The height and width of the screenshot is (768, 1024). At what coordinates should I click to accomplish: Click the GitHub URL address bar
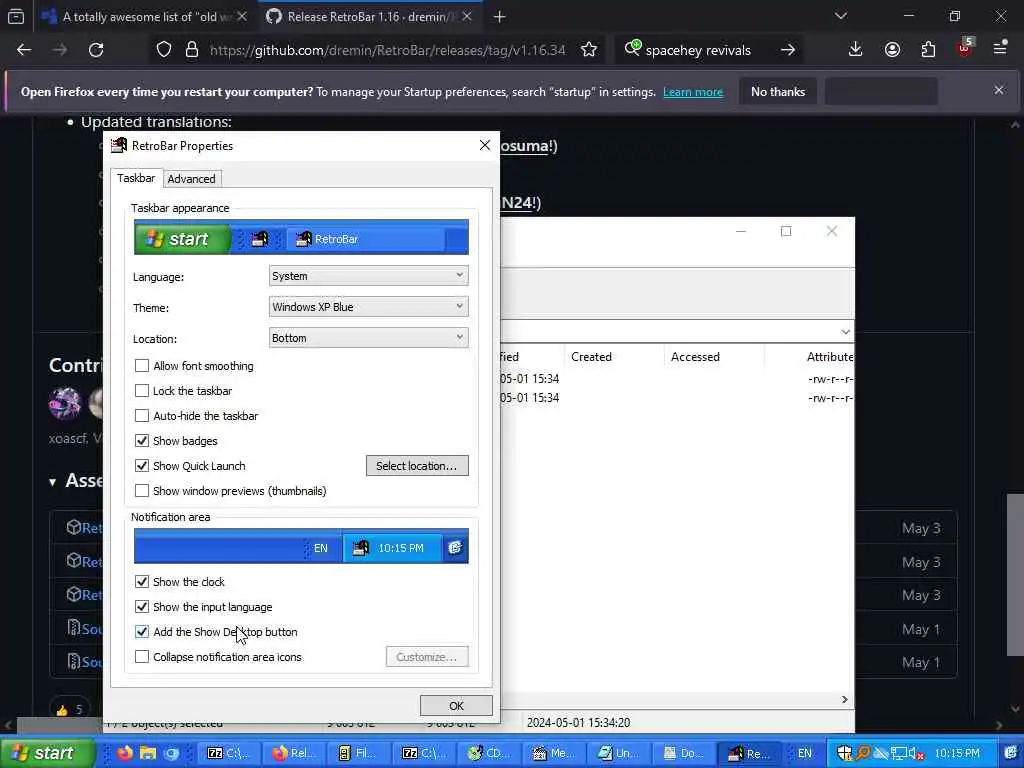[x=387, y=50]
